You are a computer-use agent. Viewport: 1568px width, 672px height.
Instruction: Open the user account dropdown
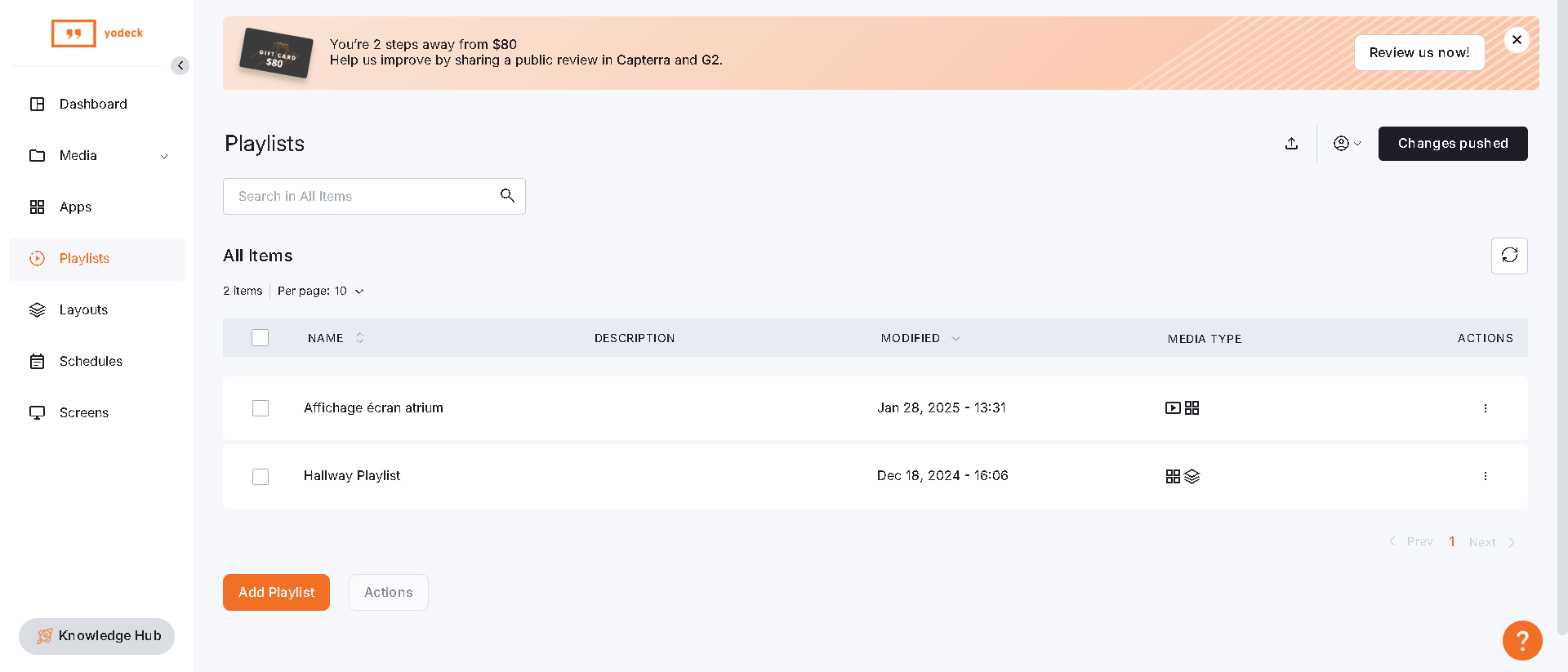coord(1347,144)
